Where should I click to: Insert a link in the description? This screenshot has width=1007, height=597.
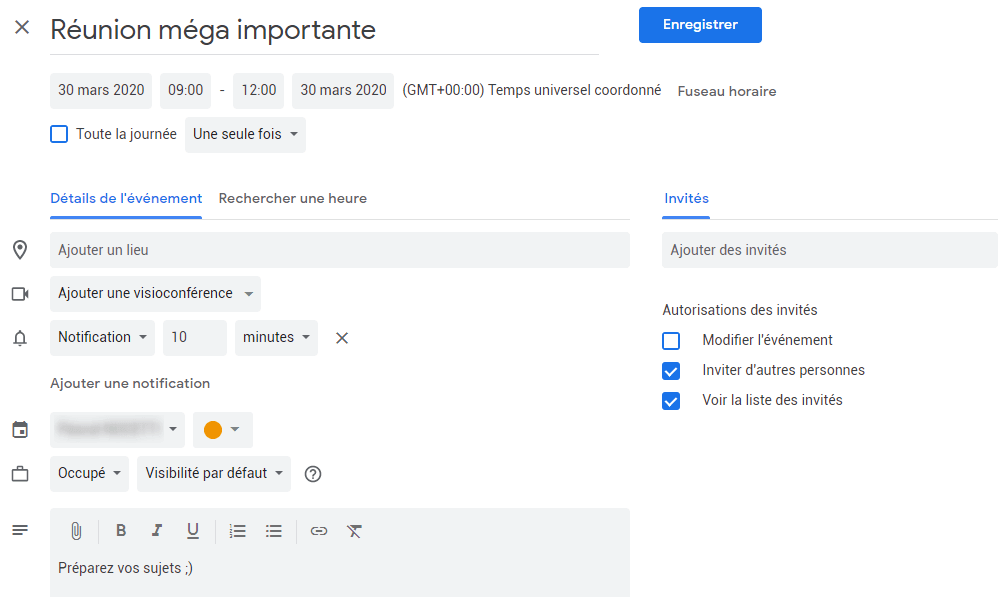318,531
